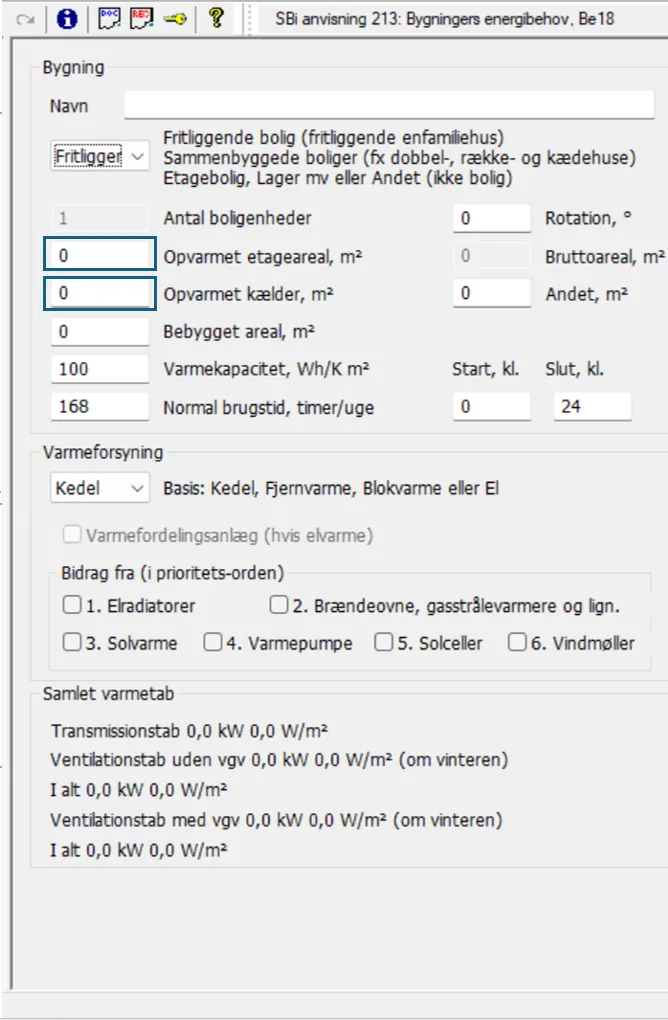Click the yellow key icon
This screenshot has width=668, height=1020.
[x=175, y=19]
